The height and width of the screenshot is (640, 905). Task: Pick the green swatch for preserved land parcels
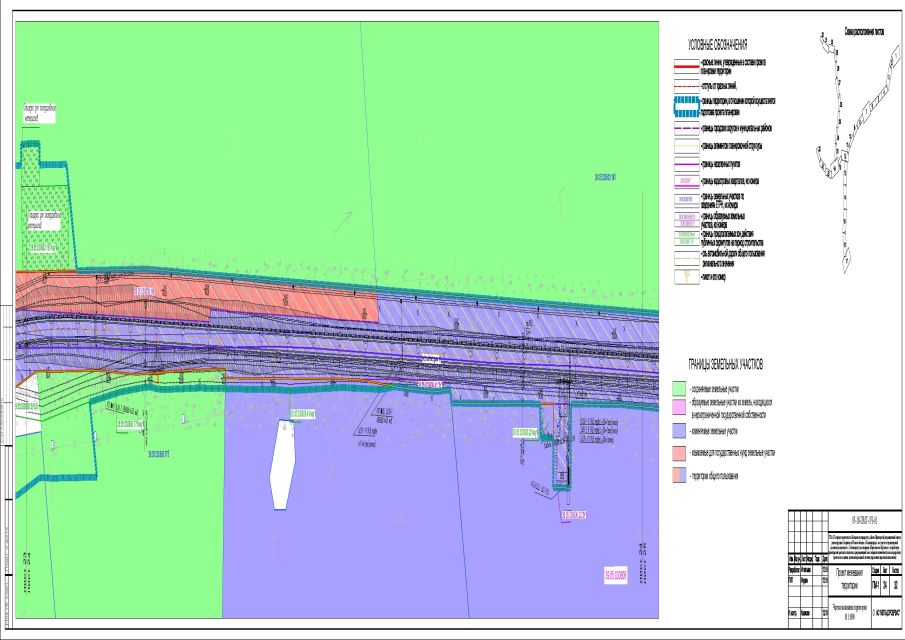pyautogui.click(x=679, y=388)
